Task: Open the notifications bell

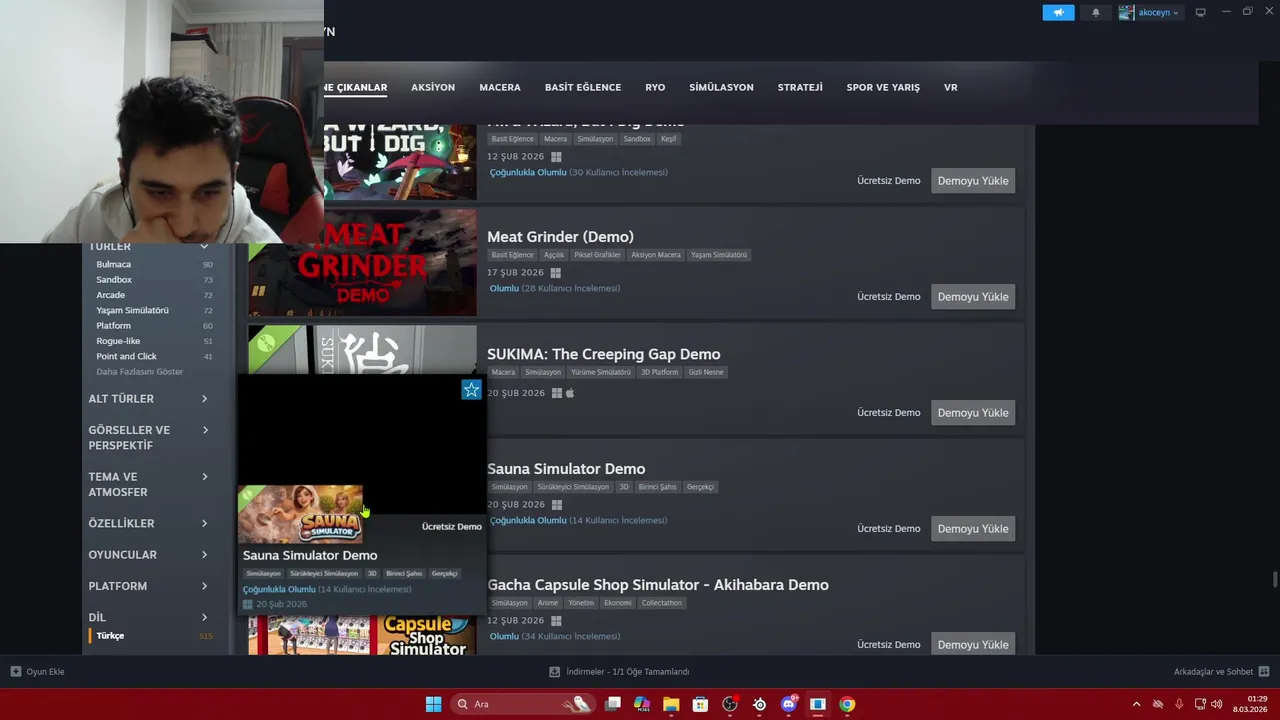Action: point(1095,12)
